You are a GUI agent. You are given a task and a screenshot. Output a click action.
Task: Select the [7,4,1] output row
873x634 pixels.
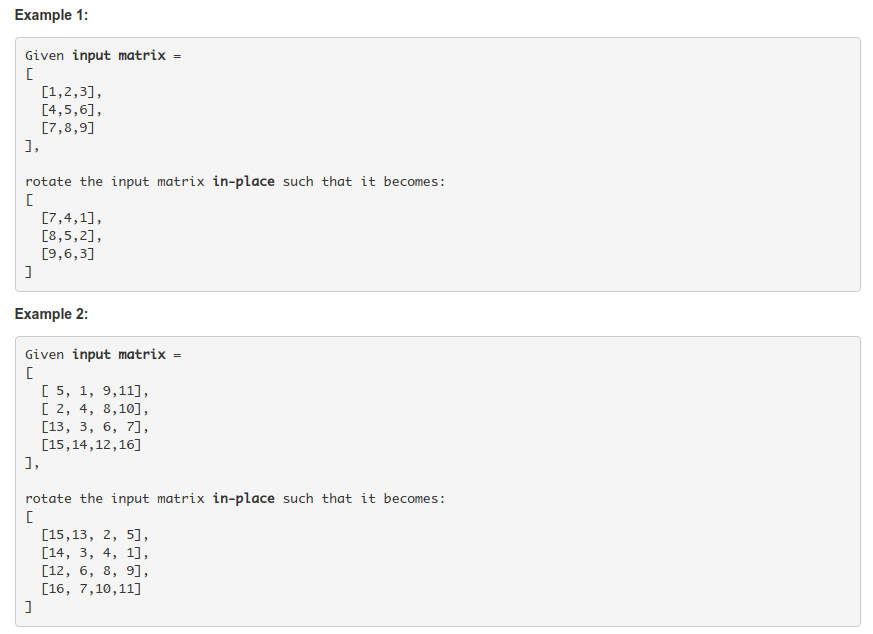[72, 218]
